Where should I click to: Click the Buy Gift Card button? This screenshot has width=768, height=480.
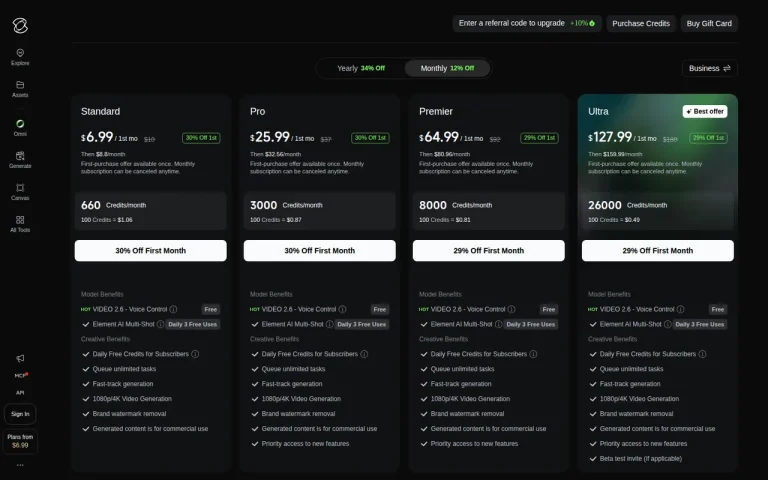[709, 24]
